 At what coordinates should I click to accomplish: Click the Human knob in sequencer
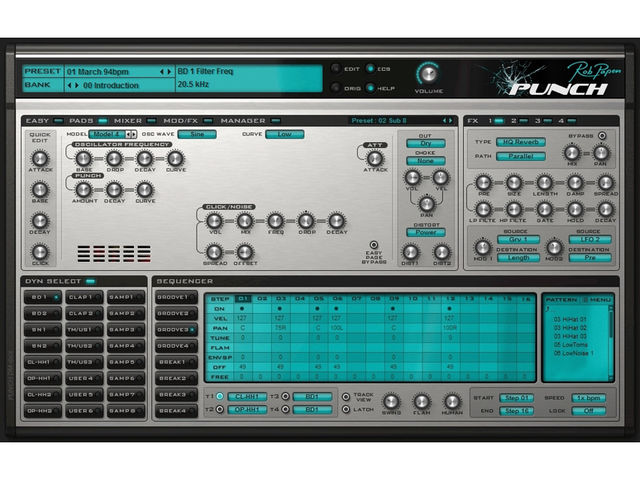(452, 402)
